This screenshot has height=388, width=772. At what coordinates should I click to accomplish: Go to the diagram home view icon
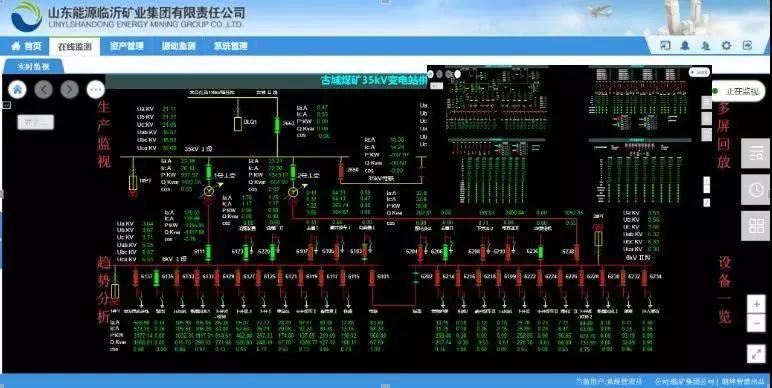click(17, 89)
